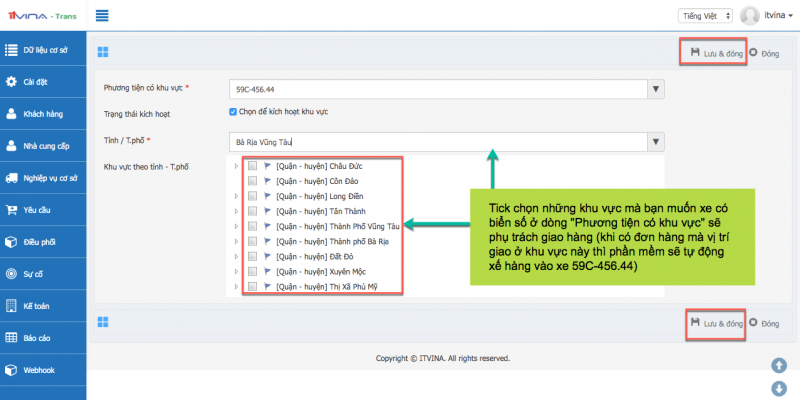Click the scroll-to-top arrow icon
800x400 pixels.
pyautogui.click(x=779, y=366)
